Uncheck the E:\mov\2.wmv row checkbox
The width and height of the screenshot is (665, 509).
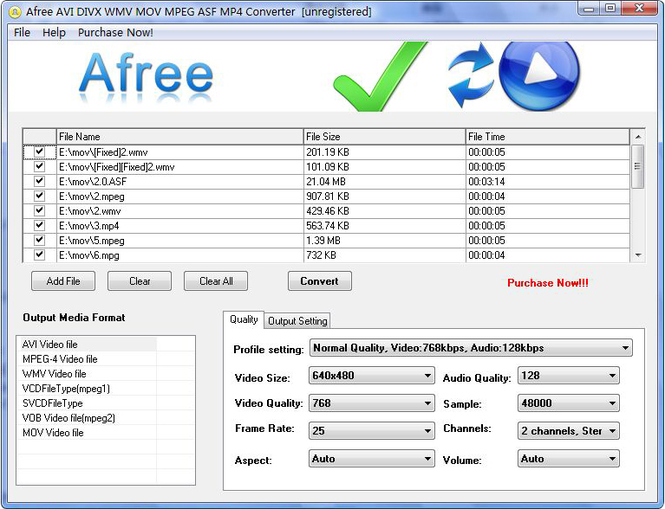[39, 210]
